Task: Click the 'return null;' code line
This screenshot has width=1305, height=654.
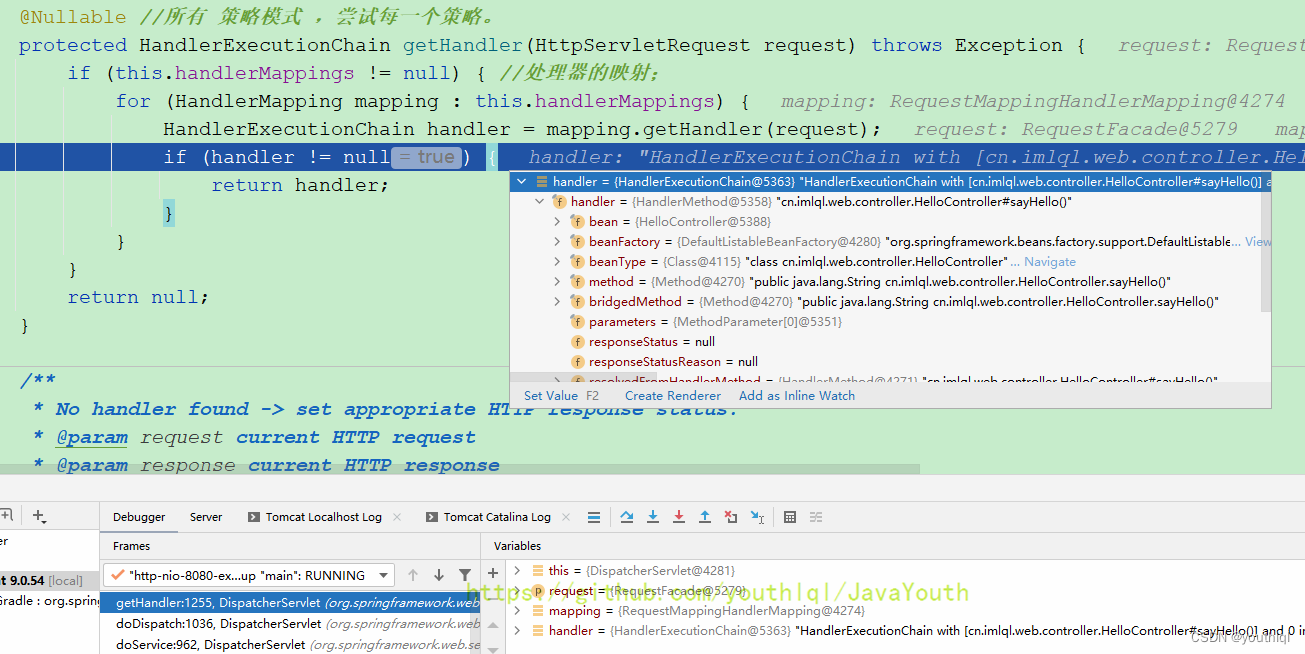Action: (138, 297)
